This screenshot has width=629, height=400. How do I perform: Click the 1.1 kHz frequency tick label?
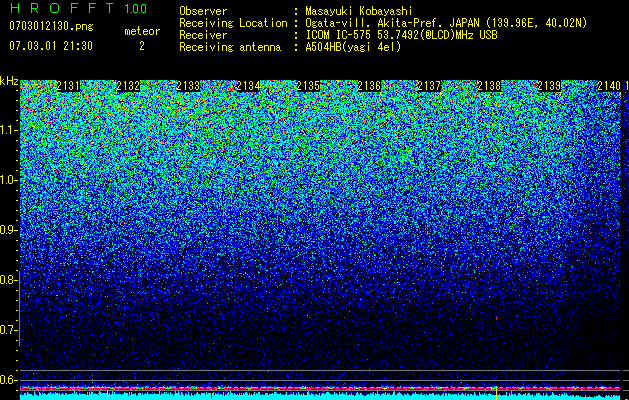(x=7, y=130)
